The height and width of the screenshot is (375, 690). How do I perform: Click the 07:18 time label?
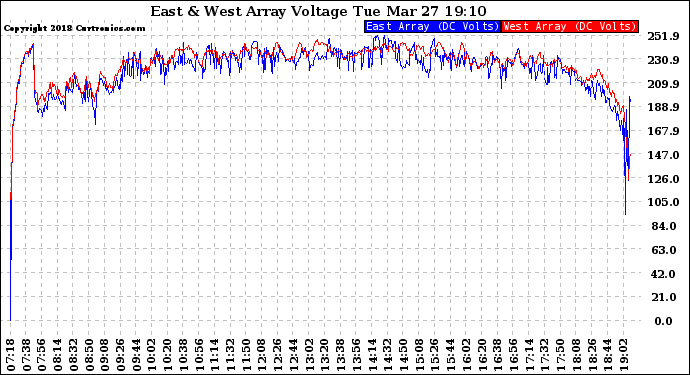[x=11, y=355]
